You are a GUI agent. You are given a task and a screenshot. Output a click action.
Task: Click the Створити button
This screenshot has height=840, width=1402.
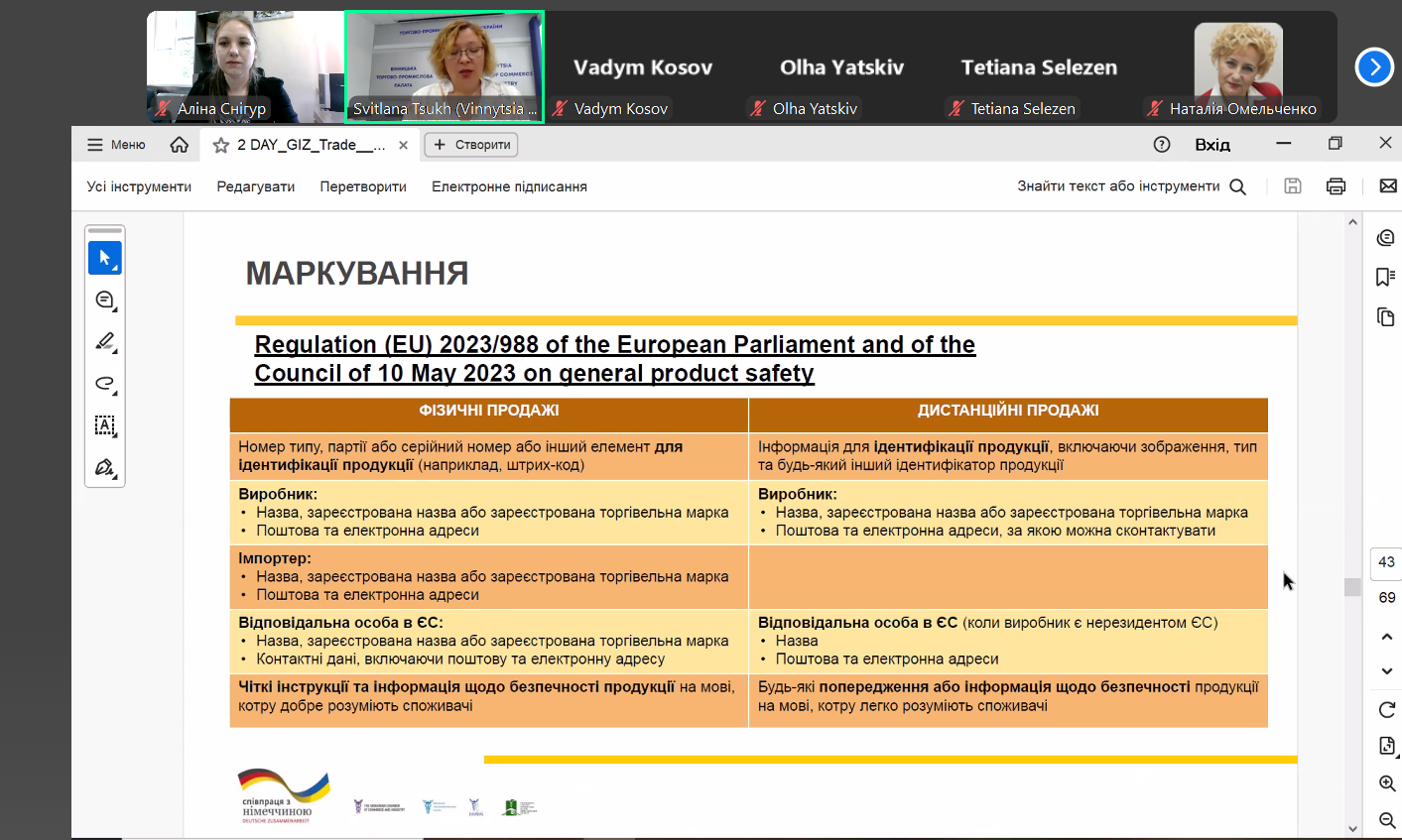471,145
